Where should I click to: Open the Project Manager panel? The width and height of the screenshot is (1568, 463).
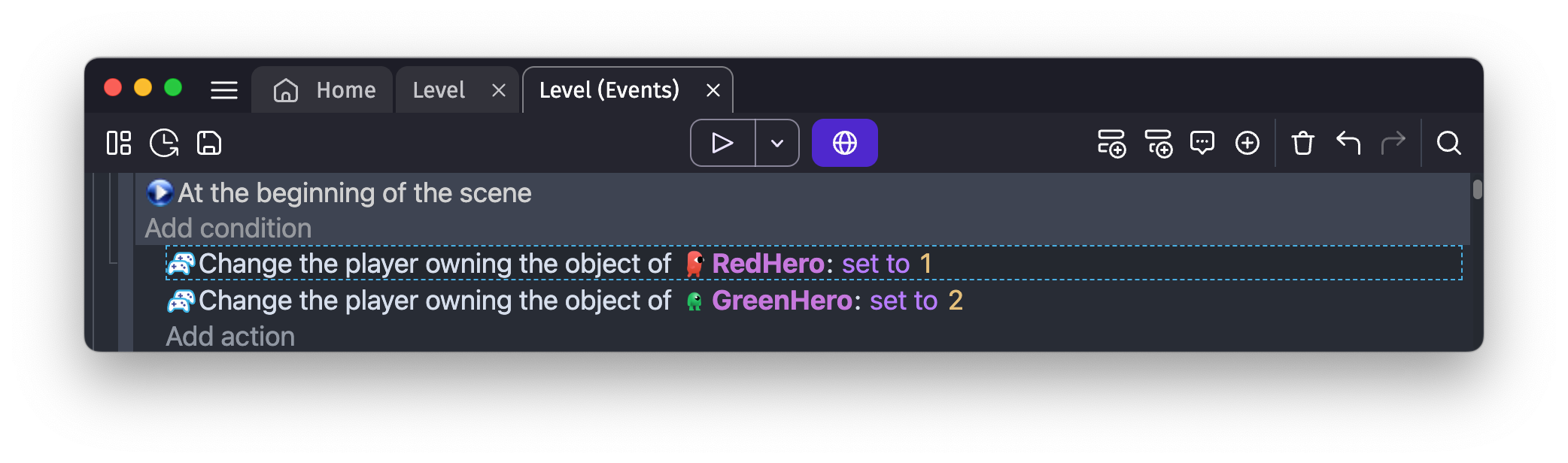coord(119,143)
